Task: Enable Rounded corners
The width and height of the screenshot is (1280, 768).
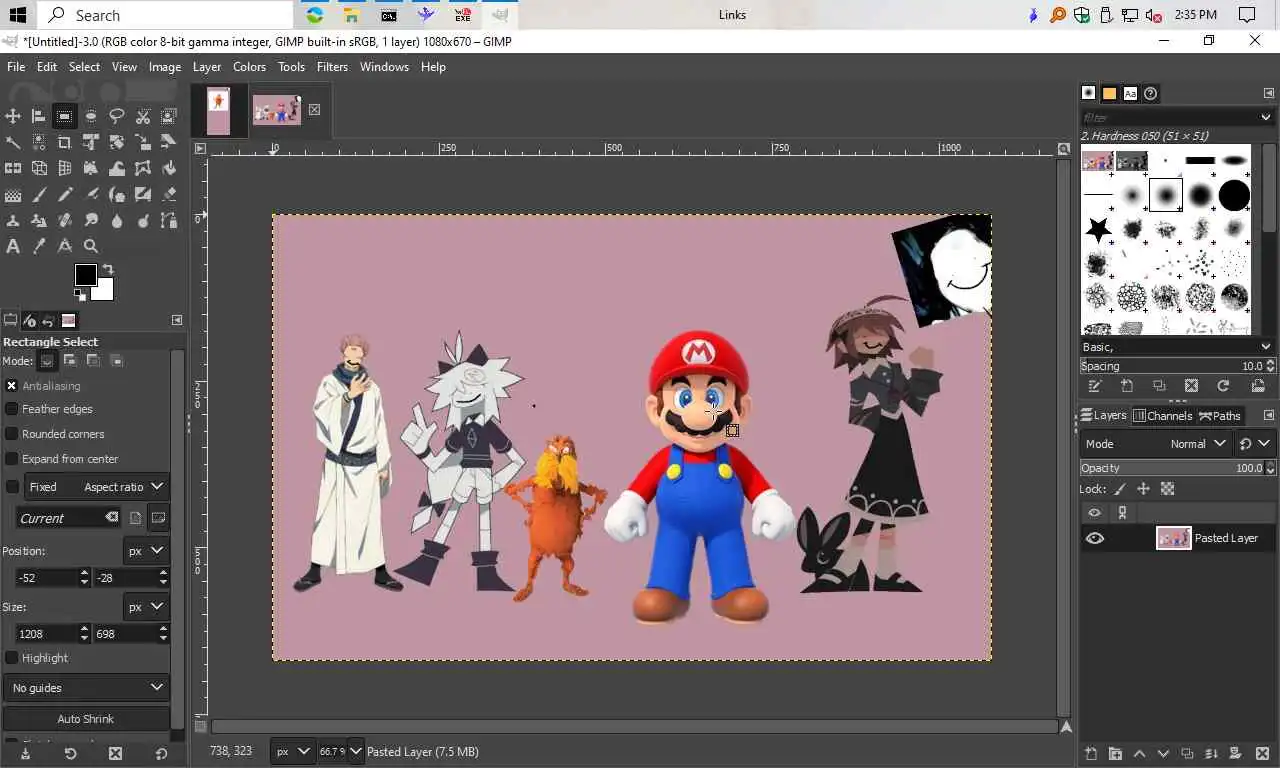Action: point(12,434)
